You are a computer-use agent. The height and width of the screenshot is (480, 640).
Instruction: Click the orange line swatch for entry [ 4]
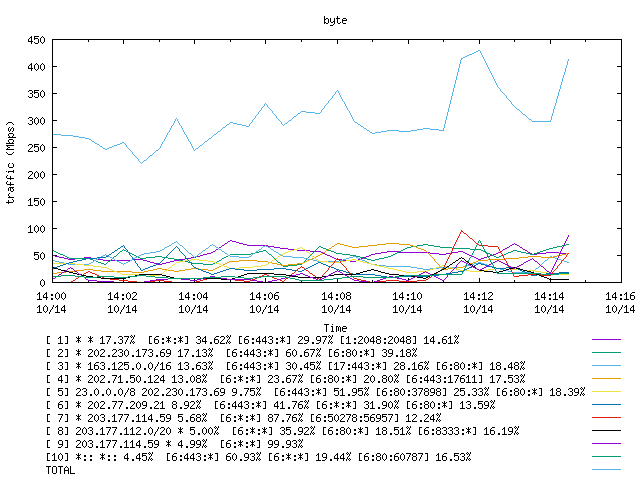[x=606, y=379]
